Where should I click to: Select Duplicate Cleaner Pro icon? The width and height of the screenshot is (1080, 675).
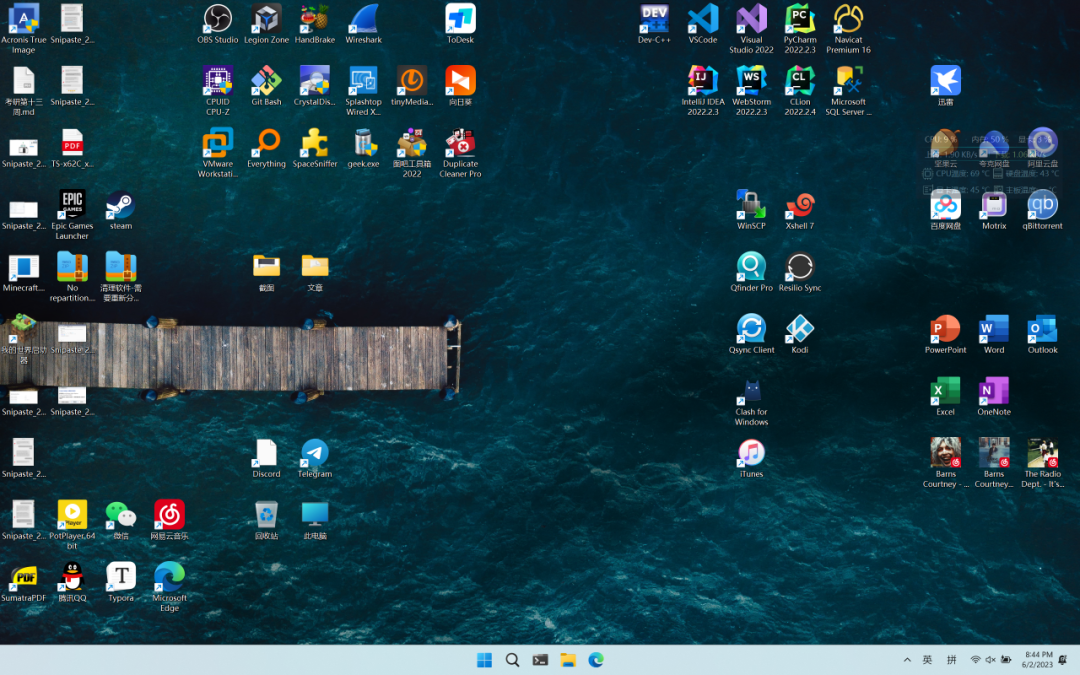click(x=460, y=153)
